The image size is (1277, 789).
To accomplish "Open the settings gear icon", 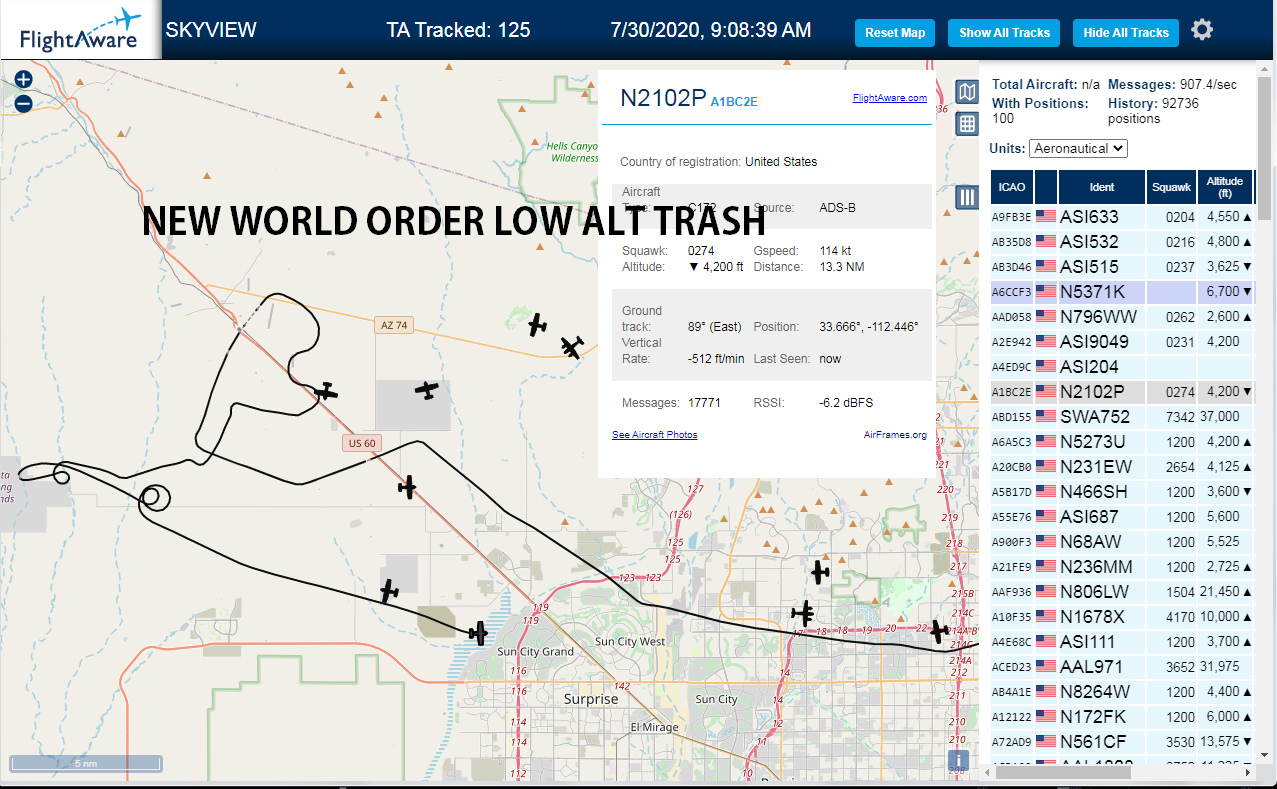I will coord(1202,30).
